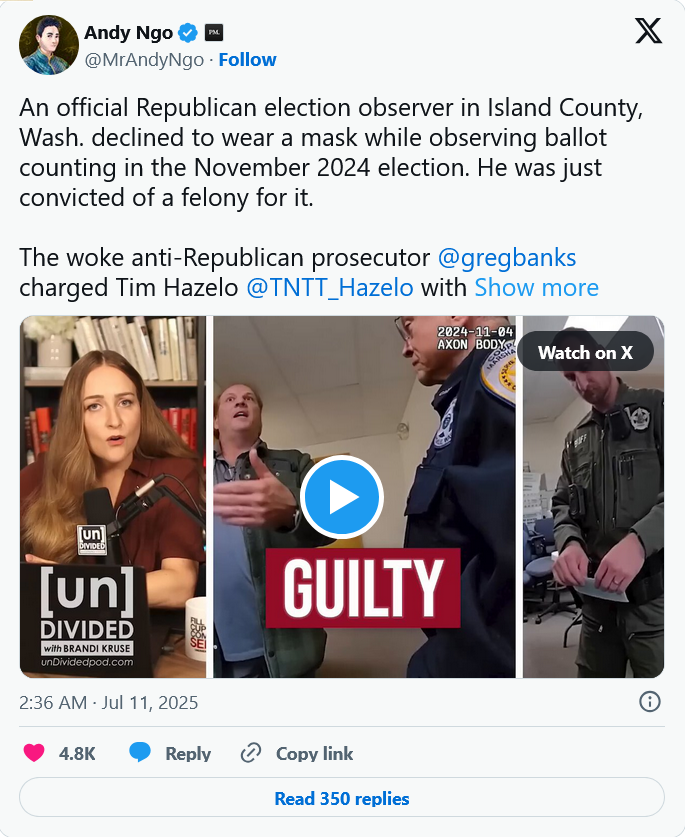Like the tweet with heart icon
Image resolution: width=685 pixels, height=837 pixels.
[34, 753]
